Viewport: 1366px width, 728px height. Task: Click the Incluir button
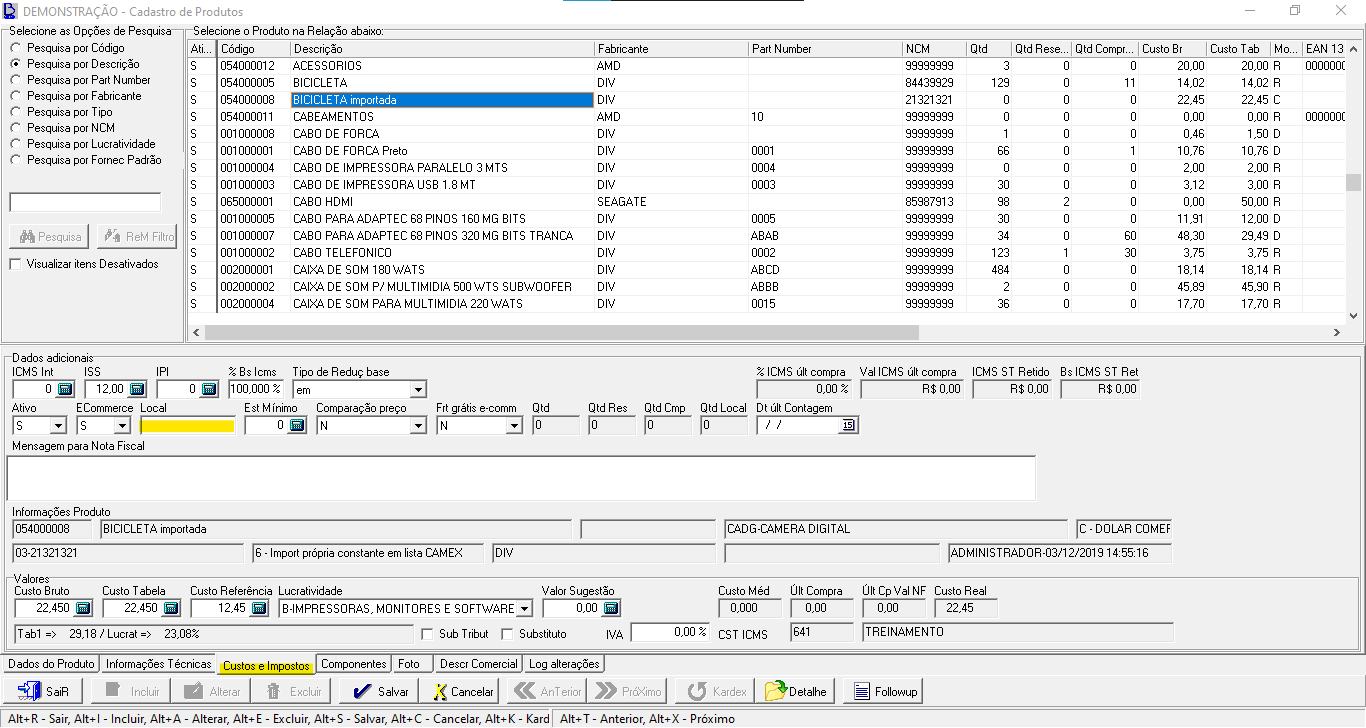(x=130, y=691)
